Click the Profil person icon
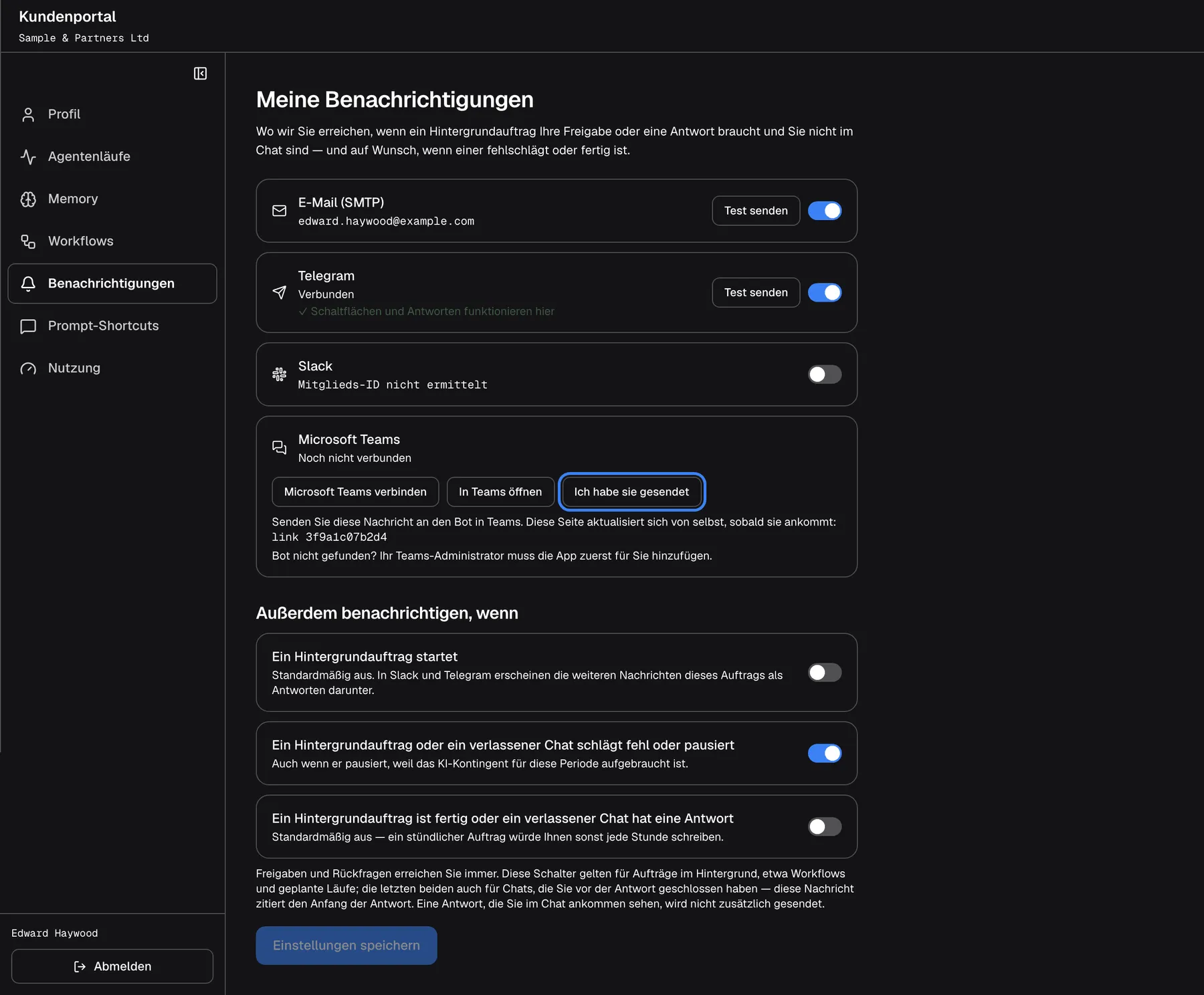Image resolution: width=1204 pixels, height=995 pixels. (28, 114)
